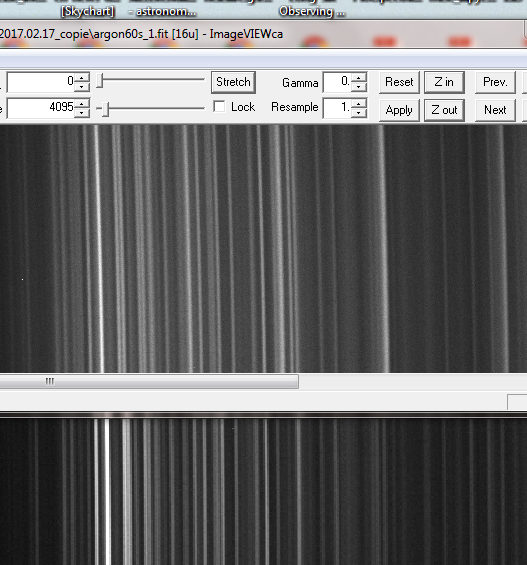Decrease the low threshold value stepper

(82, 87)
